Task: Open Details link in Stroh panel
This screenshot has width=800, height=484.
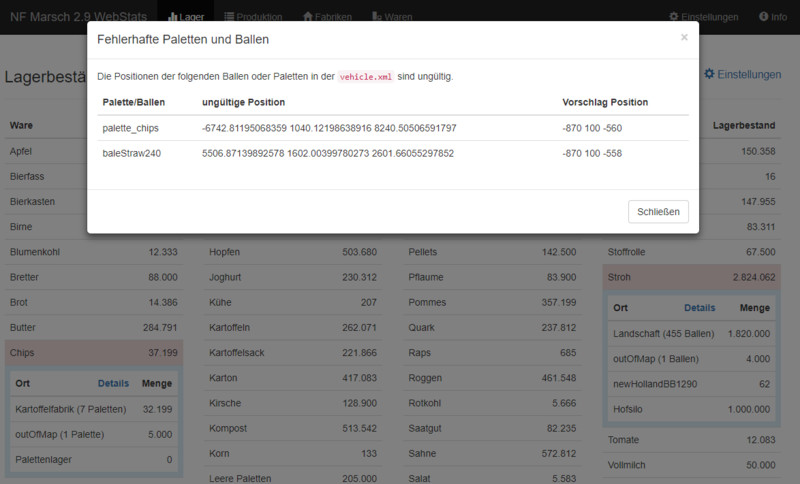Action: point(699,308)
